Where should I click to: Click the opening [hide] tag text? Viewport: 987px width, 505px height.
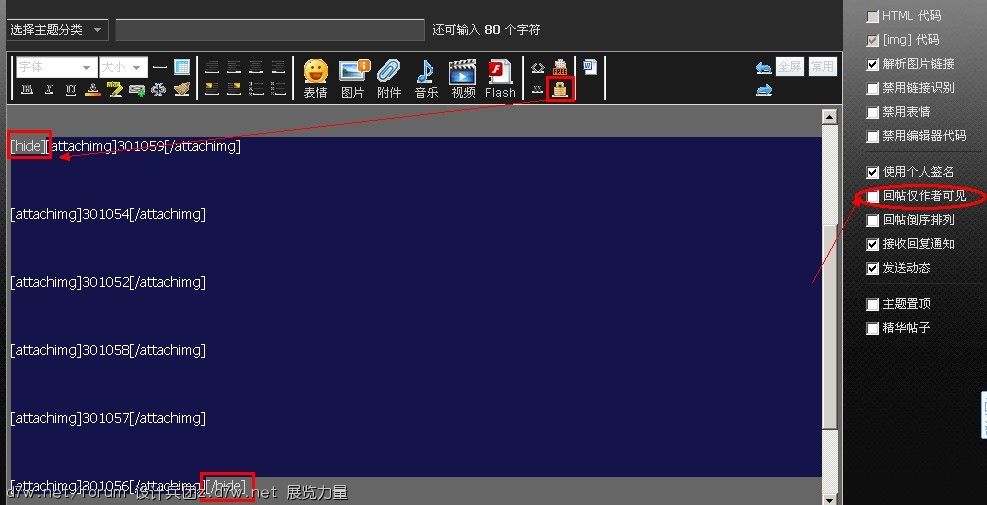coord(28,146)
